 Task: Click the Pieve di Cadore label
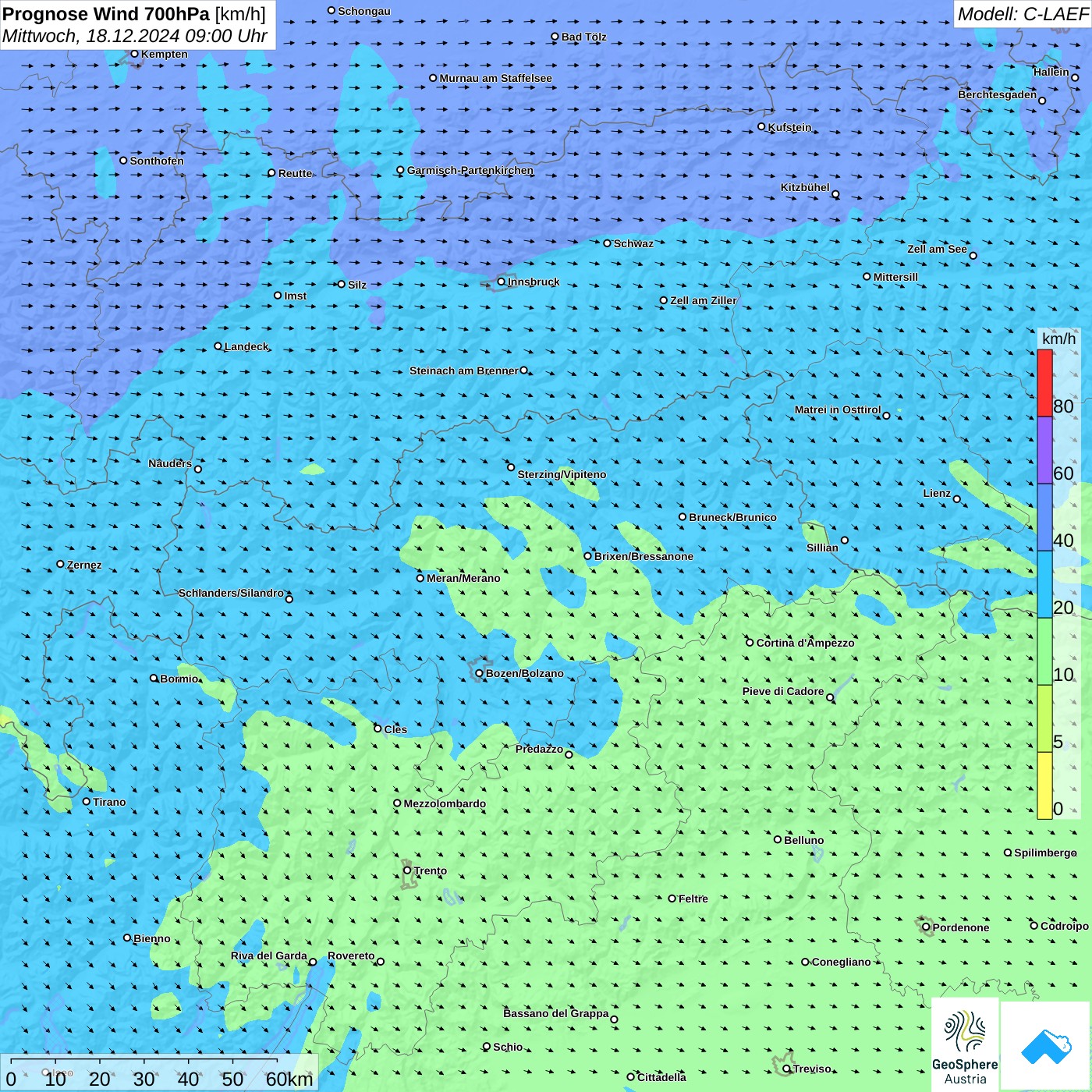tap(783, 691)
